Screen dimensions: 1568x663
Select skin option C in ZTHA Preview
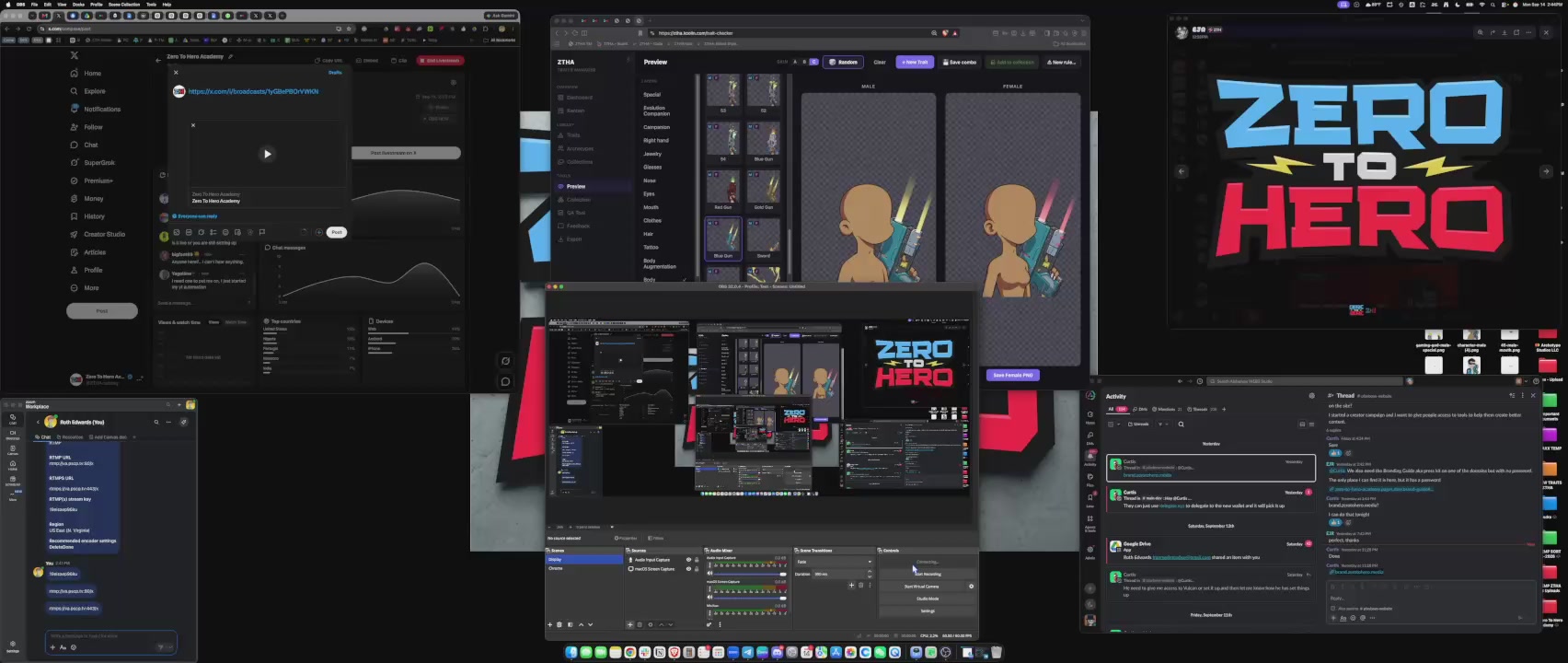[813, 62]
